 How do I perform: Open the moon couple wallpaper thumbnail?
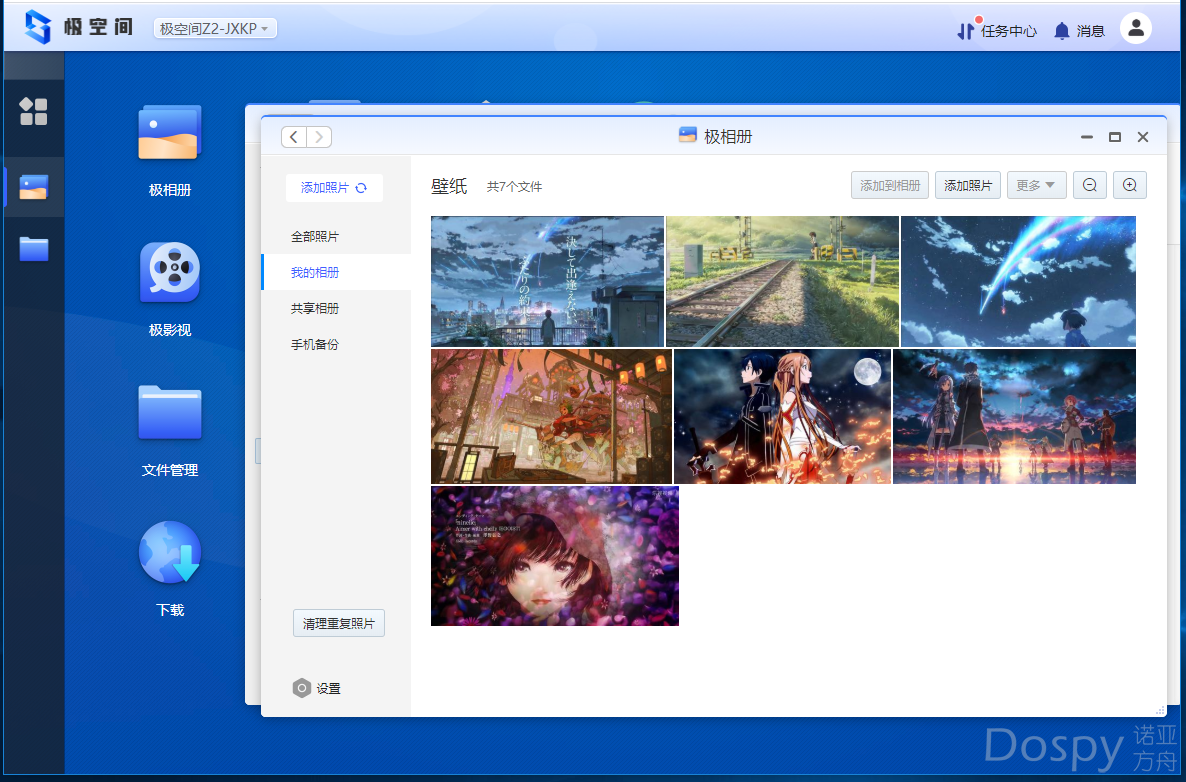[782, 416]
